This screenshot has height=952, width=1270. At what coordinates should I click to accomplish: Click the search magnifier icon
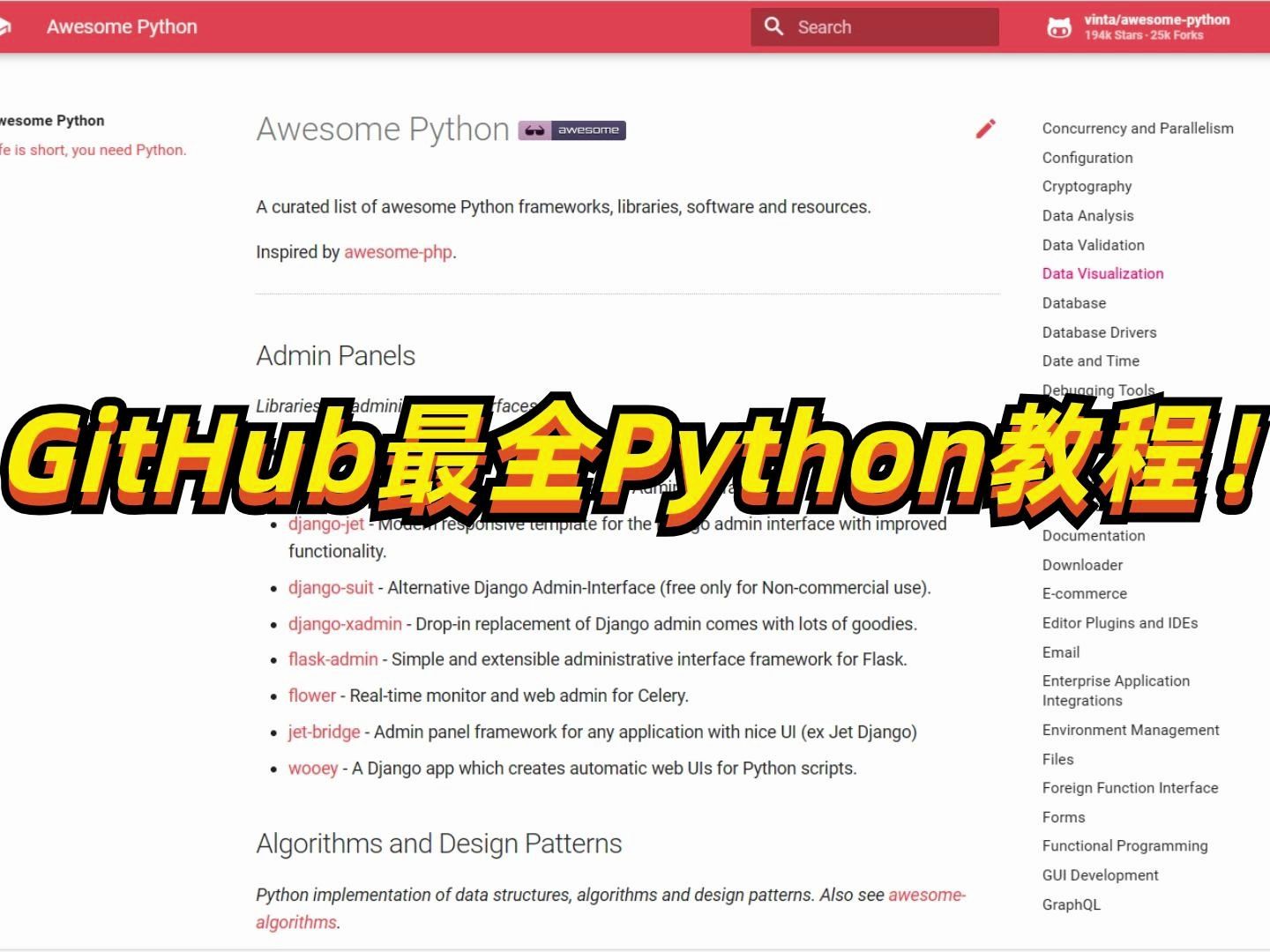[x=773, y=26]
